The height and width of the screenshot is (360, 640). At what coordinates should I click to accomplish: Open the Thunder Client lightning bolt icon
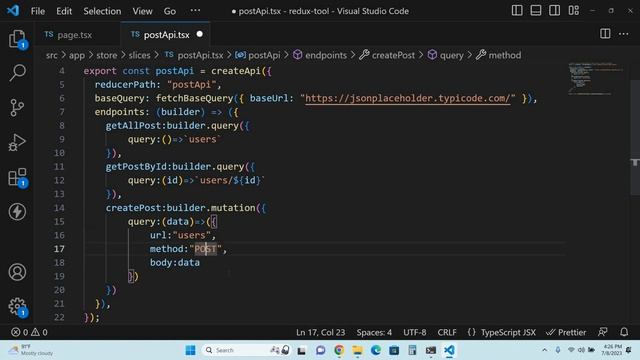(x=17, y=212)
